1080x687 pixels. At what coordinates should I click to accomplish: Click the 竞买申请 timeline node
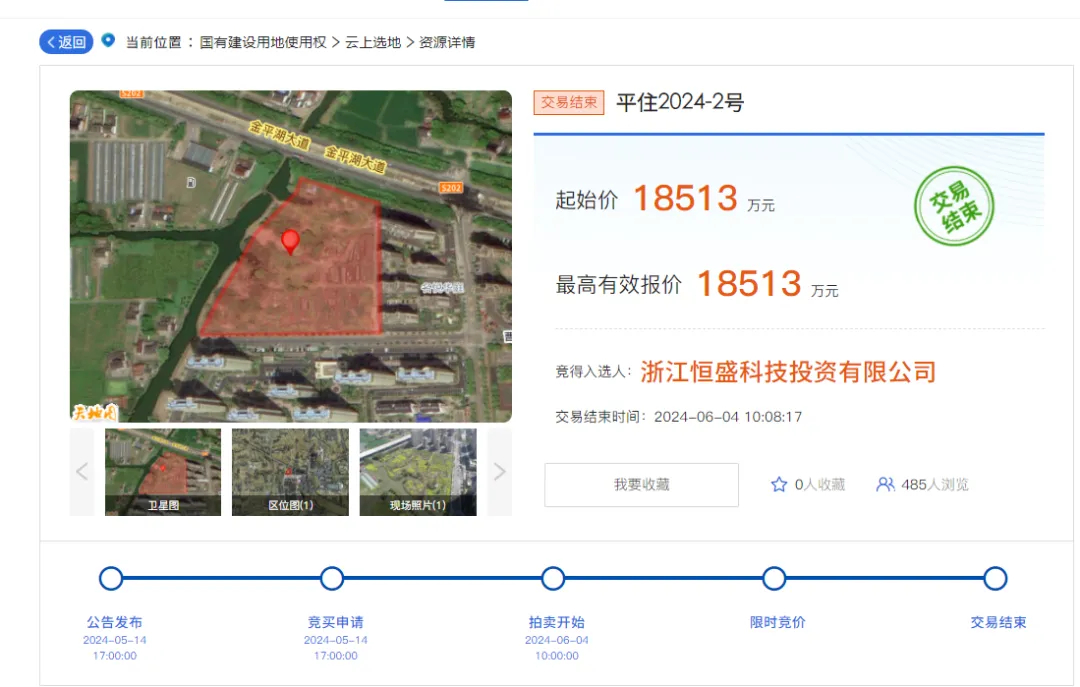(332, 578)
